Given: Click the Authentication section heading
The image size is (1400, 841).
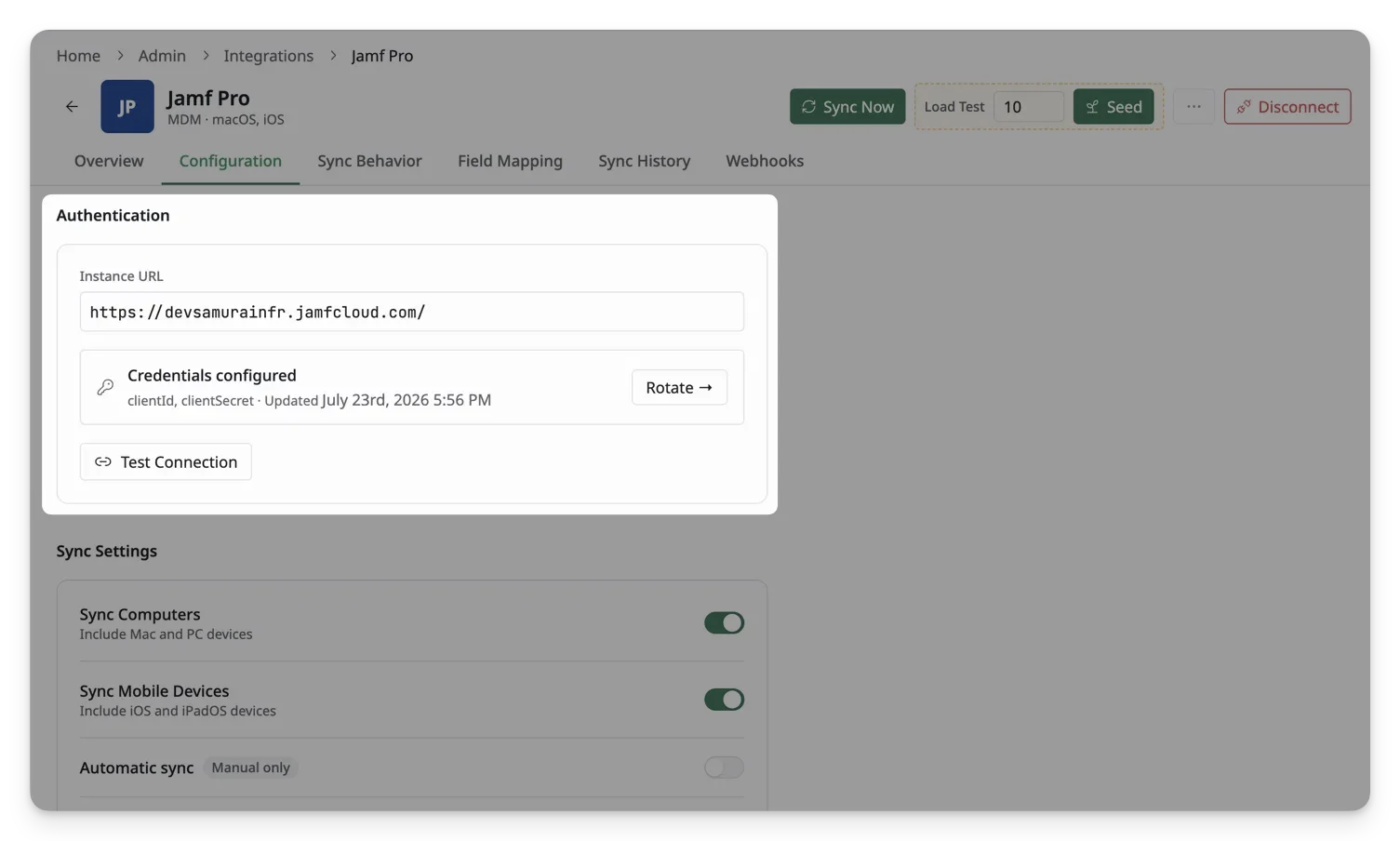Looking at the screenshot, I should (x=113, y=215).
